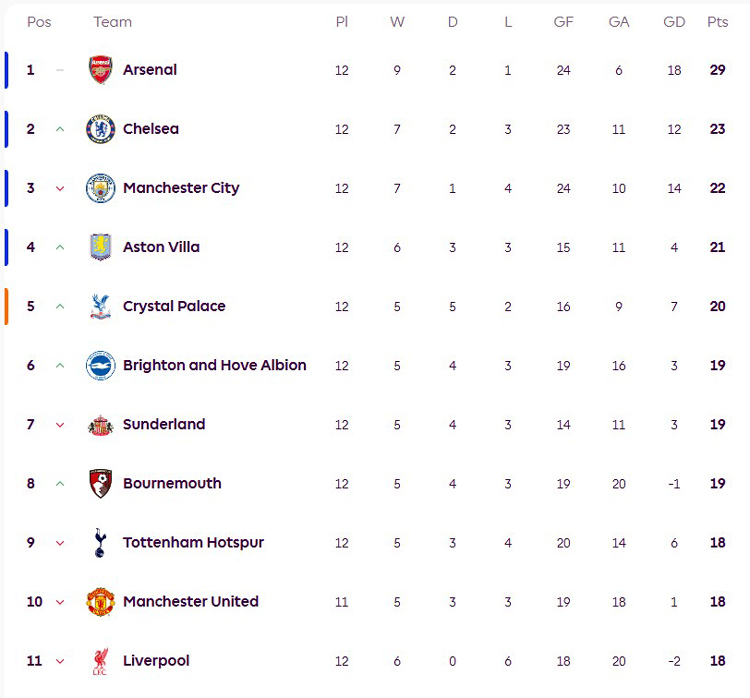
Task: Click the Liverpool club crest
Action: 101,661
